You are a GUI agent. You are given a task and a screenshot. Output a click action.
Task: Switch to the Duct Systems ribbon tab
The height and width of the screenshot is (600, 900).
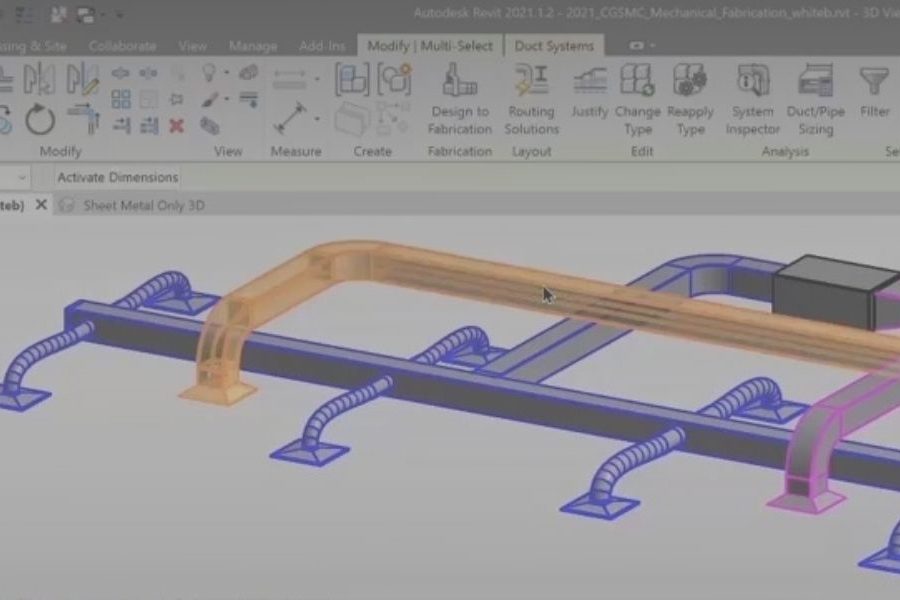[555, 46]
